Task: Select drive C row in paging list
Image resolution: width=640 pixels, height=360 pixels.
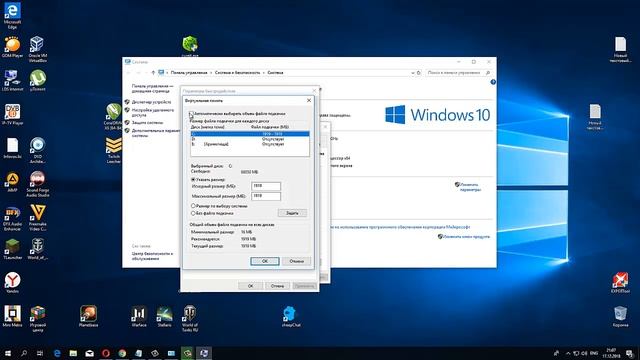Action: [x=250, y=134]
